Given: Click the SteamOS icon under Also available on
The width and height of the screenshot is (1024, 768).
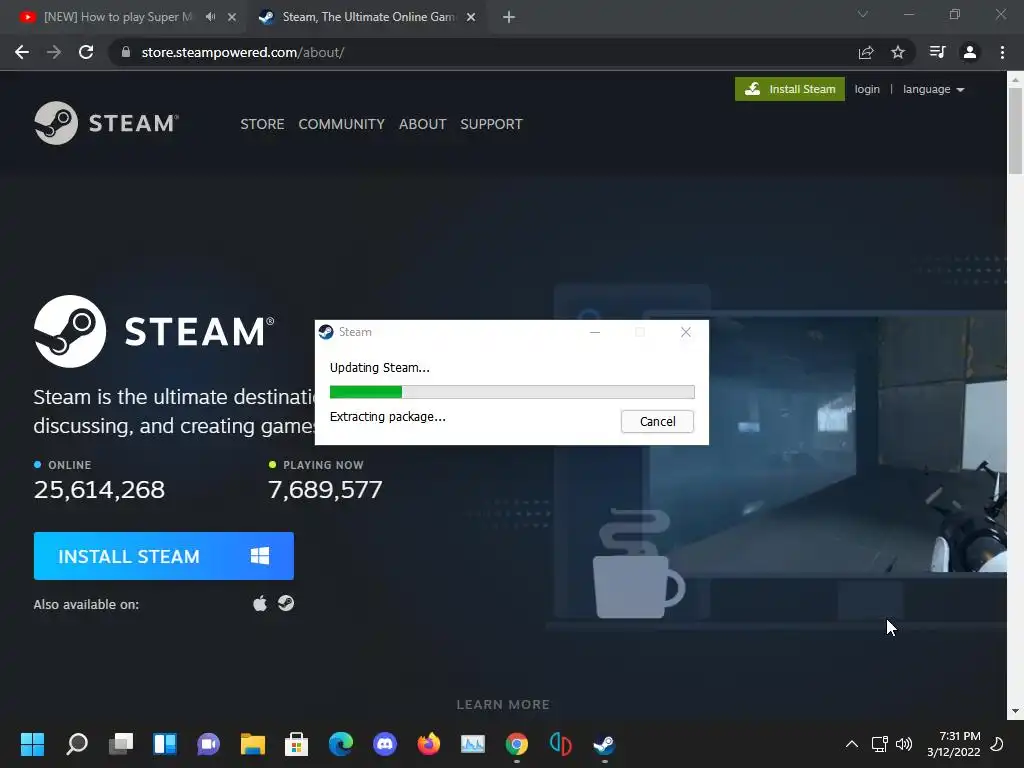Looking at the screenshot, I should [285, 603].
